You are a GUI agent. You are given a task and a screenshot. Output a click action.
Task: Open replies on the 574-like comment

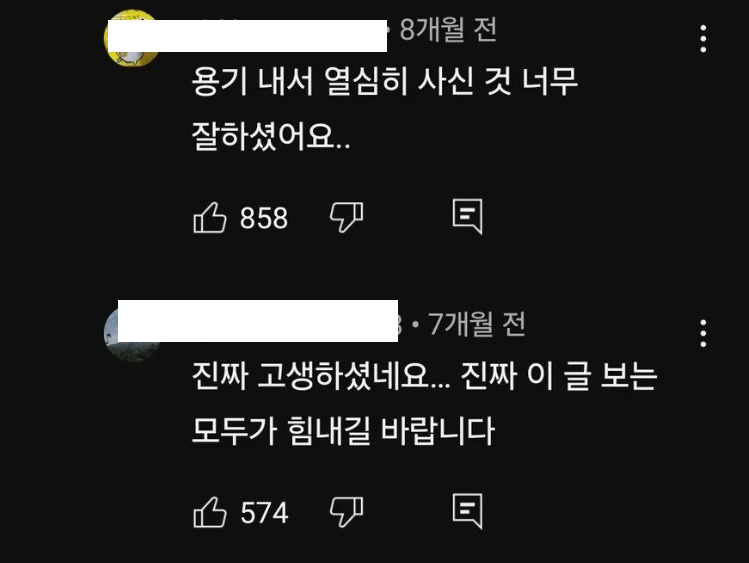(x=467, y=511)
